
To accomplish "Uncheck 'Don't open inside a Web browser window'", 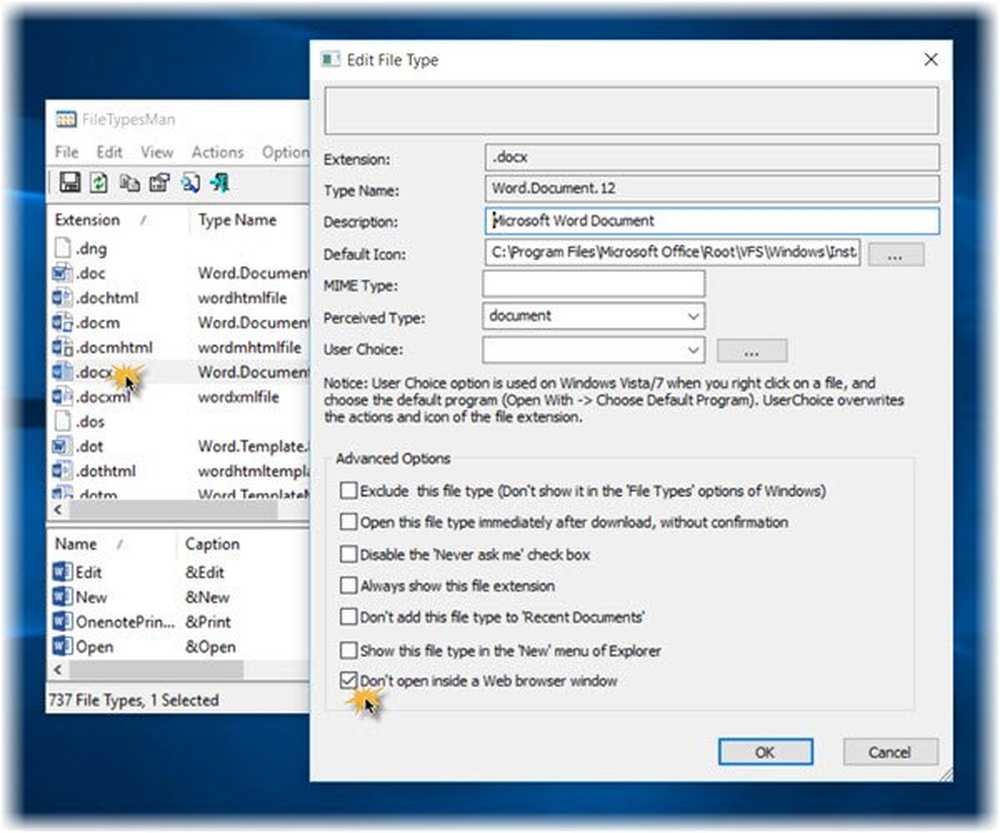I will (x=348, y=682).
